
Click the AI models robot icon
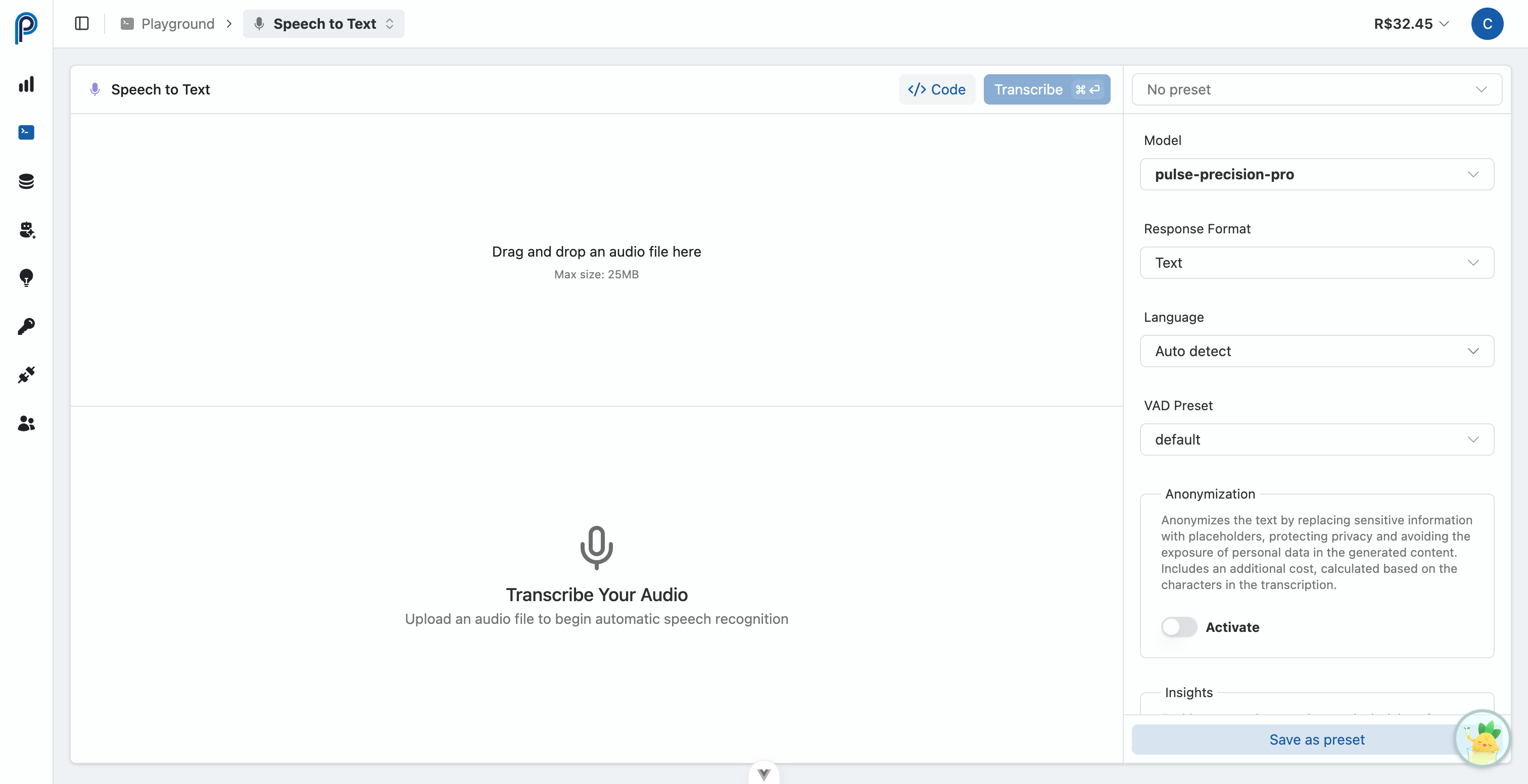coord(25,230)
